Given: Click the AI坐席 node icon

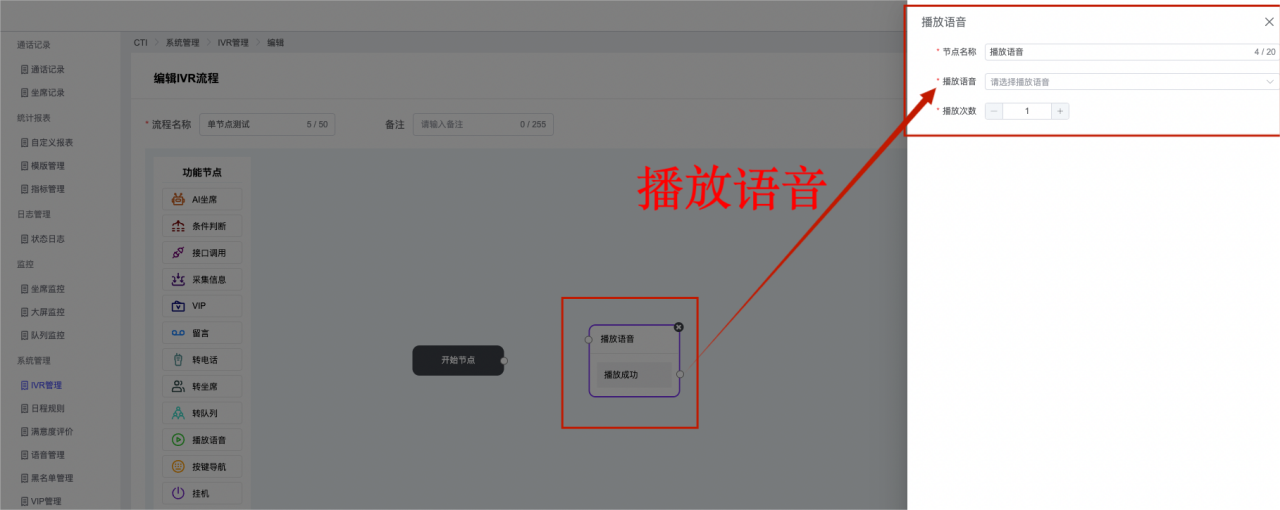Looking at the screenshot, I should [x=178, y=199].
